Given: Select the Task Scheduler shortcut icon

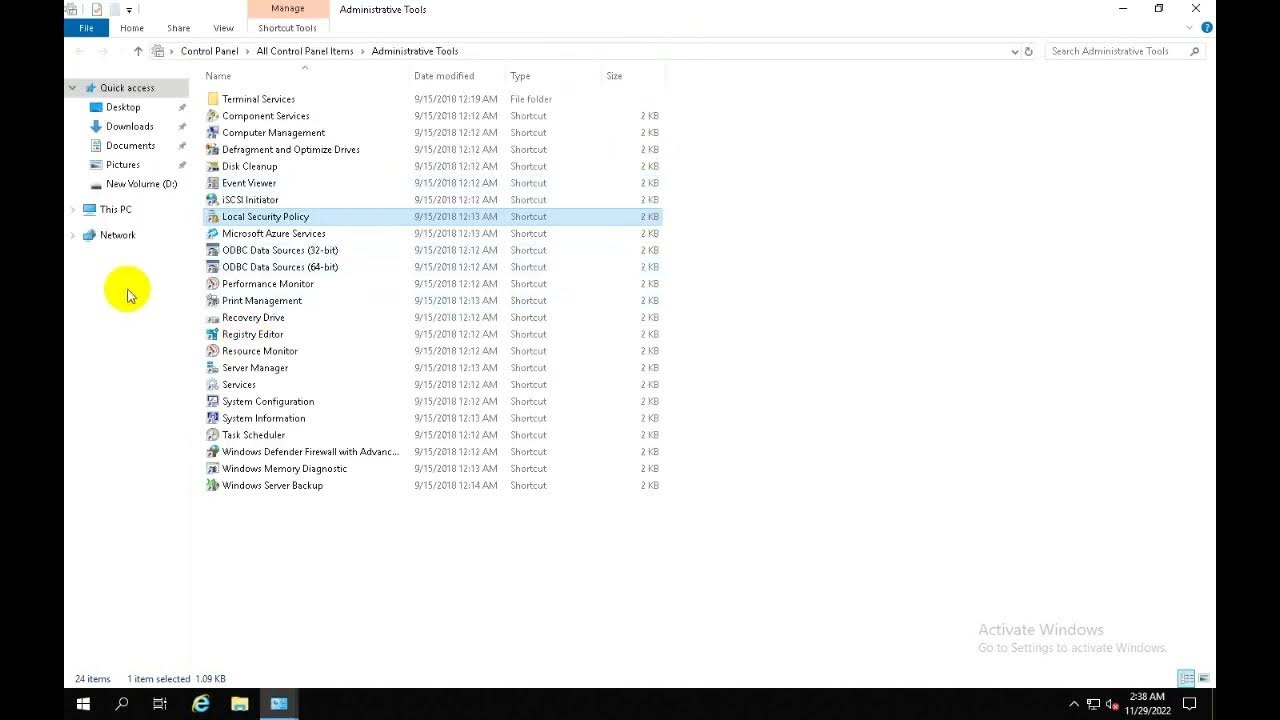Looking at the screenshot, I should click(212, 435).
